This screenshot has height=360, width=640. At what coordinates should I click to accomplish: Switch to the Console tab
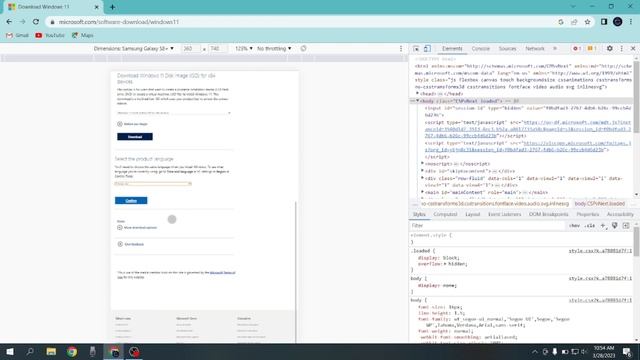click(x=480, y=49)
